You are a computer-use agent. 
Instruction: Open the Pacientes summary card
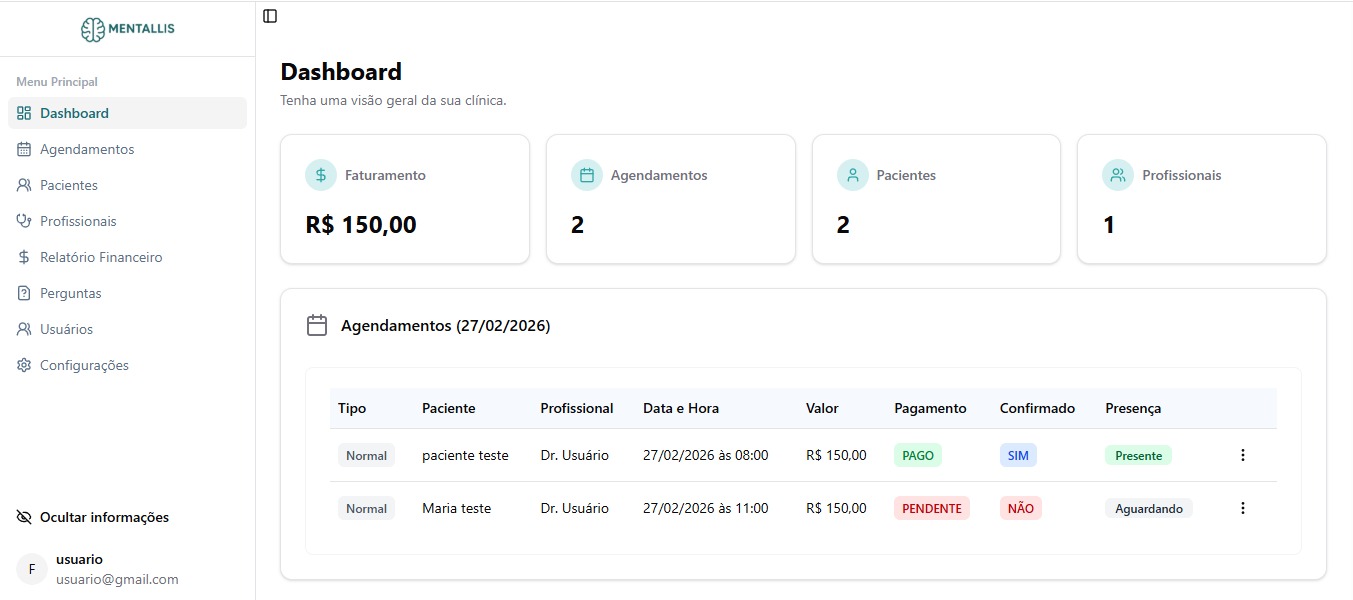(x=935, y=198)
